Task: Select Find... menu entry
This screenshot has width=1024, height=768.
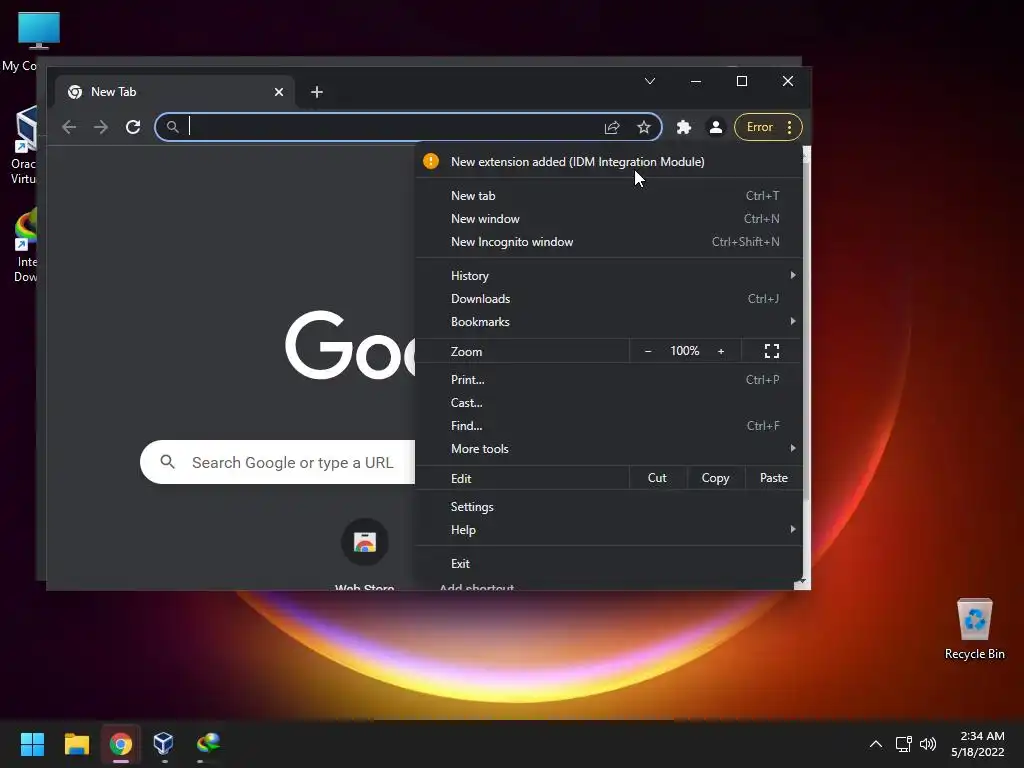Action: (x=608, y=426)
